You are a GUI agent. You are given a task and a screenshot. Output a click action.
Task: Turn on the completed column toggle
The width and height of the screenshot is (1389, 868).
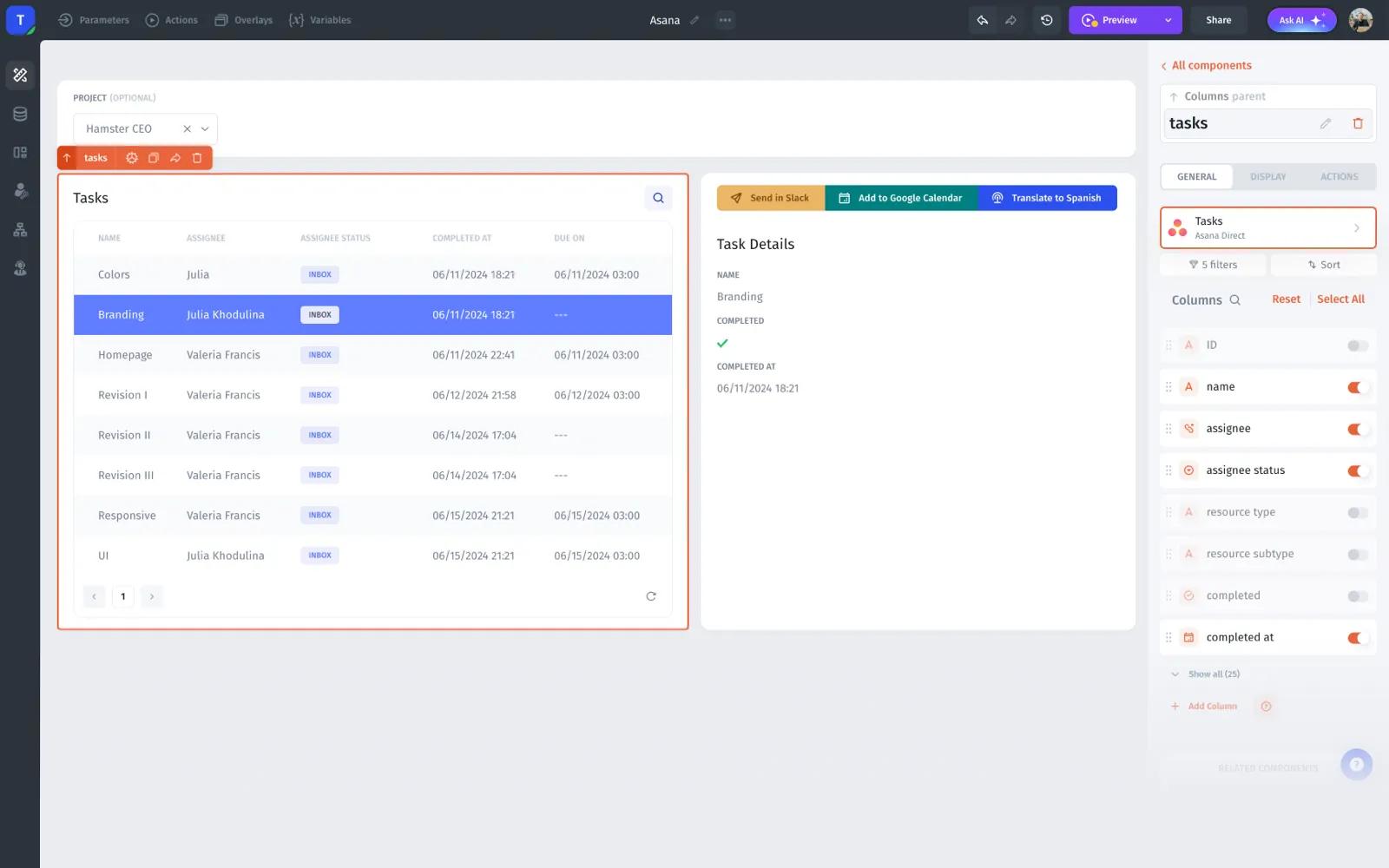pos(1357,596)
